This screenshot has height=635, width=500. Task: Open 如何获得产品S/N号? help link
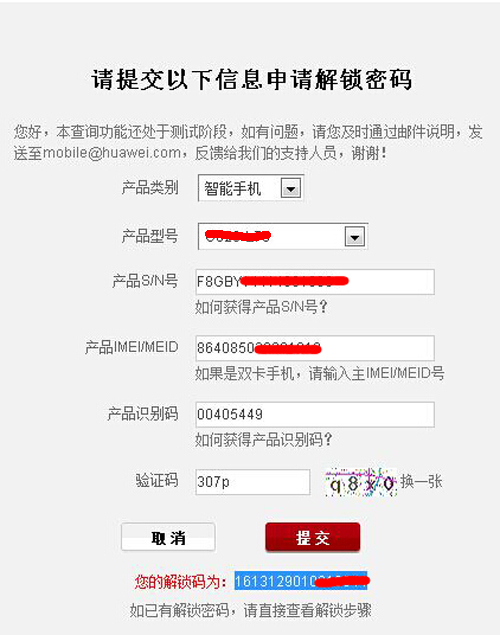point(261,307)
